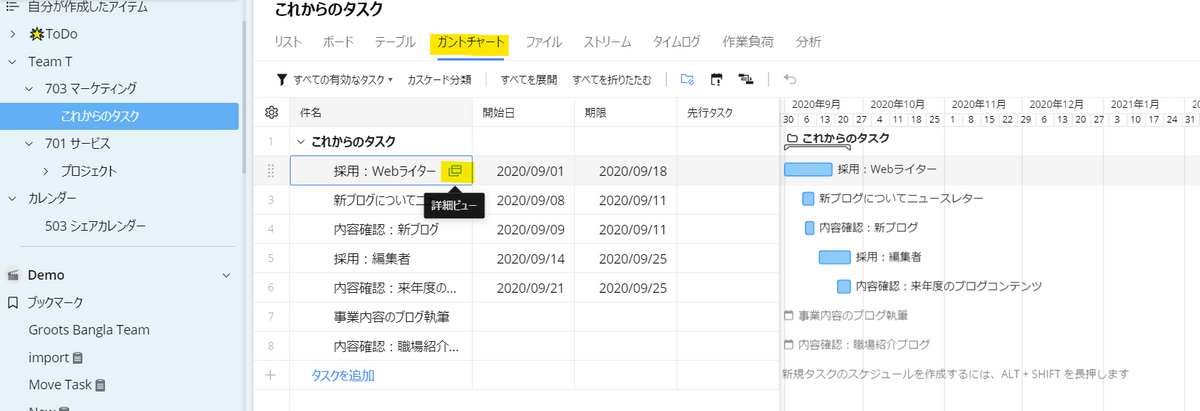Click Gantt bar for 内容確認：来年度のブログコンテンツ
The image size is (1200, 411).
pyautogui.click(x=844, y=286)
